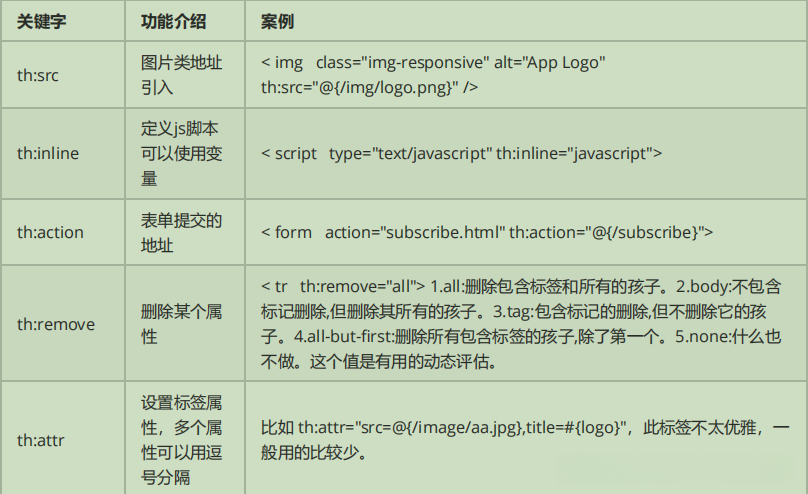Click the form action="subscribe.html" example
This screenshot has height=494, width=808.
[487, 232]
